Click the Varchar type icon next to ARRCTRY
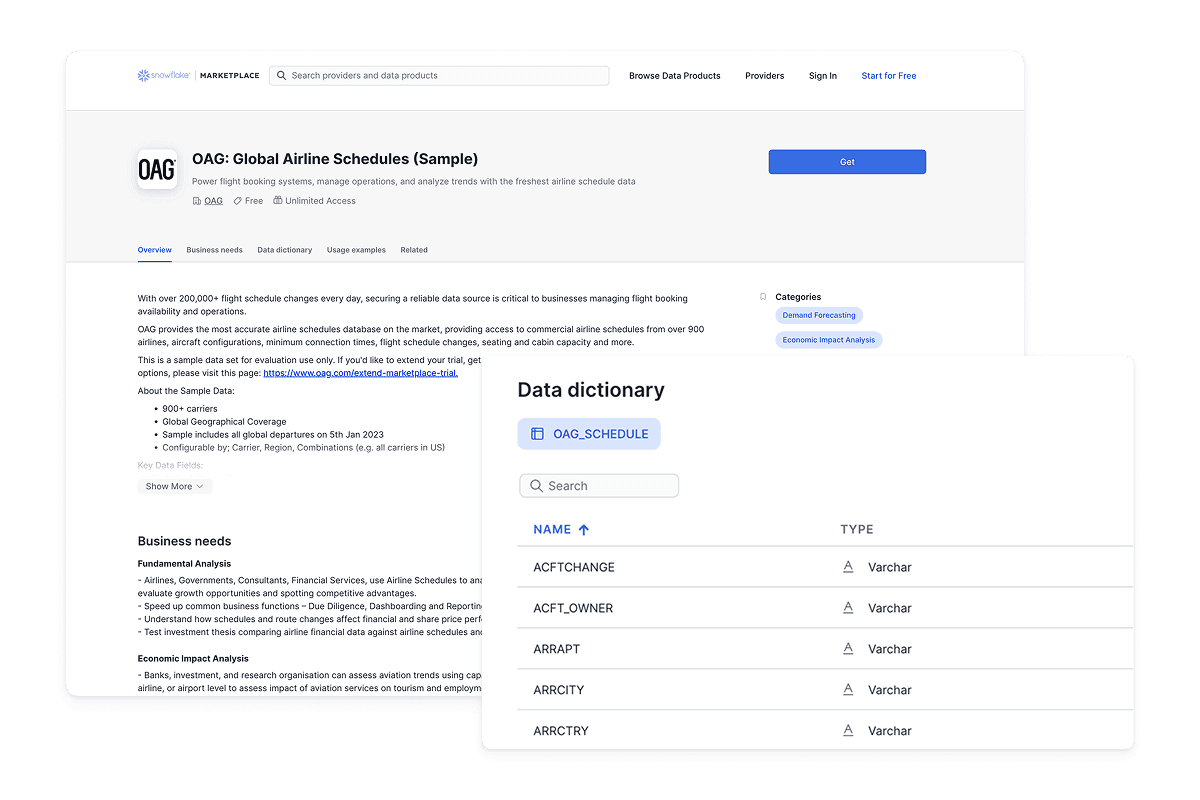This screenshot has width=1200, height=800. (x=847, y=730)
